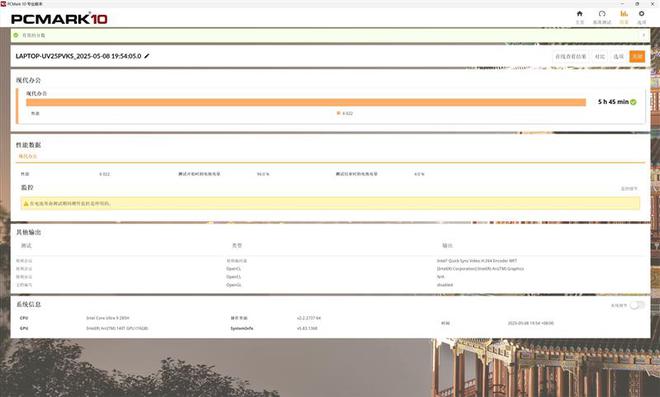Expand the monitoring details link
This screenshot has height=397, width=660.
pos(629,189)
